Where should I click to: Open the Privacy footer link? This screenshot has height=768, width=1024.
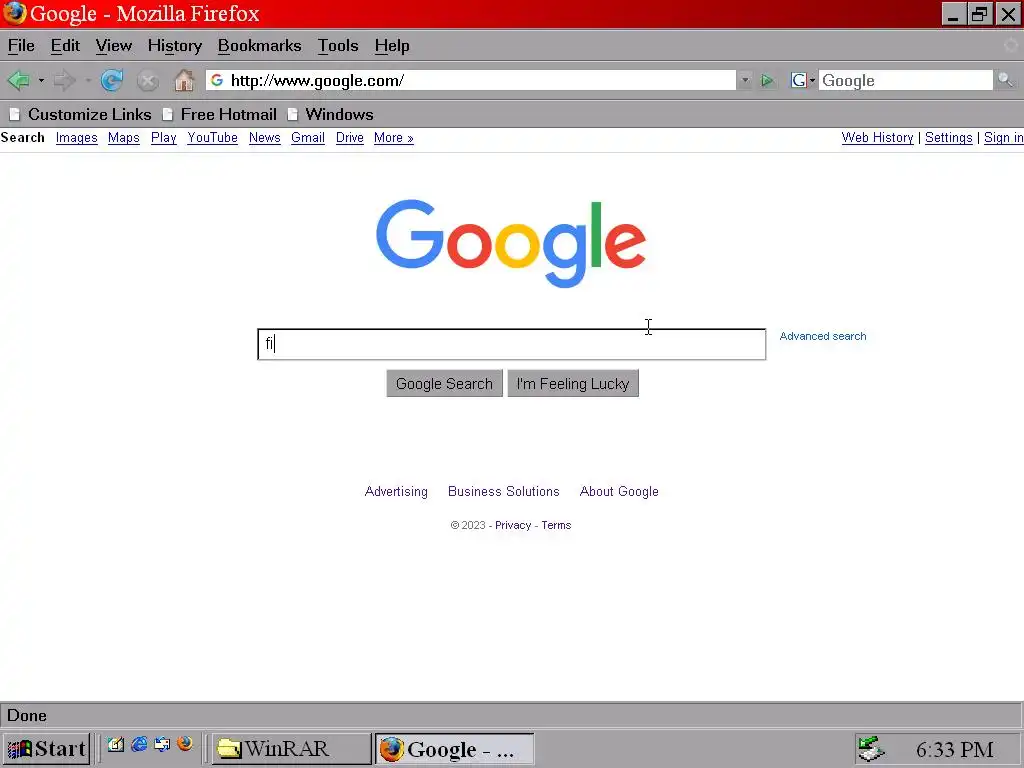pyautogui.click(x=513, y=525)
